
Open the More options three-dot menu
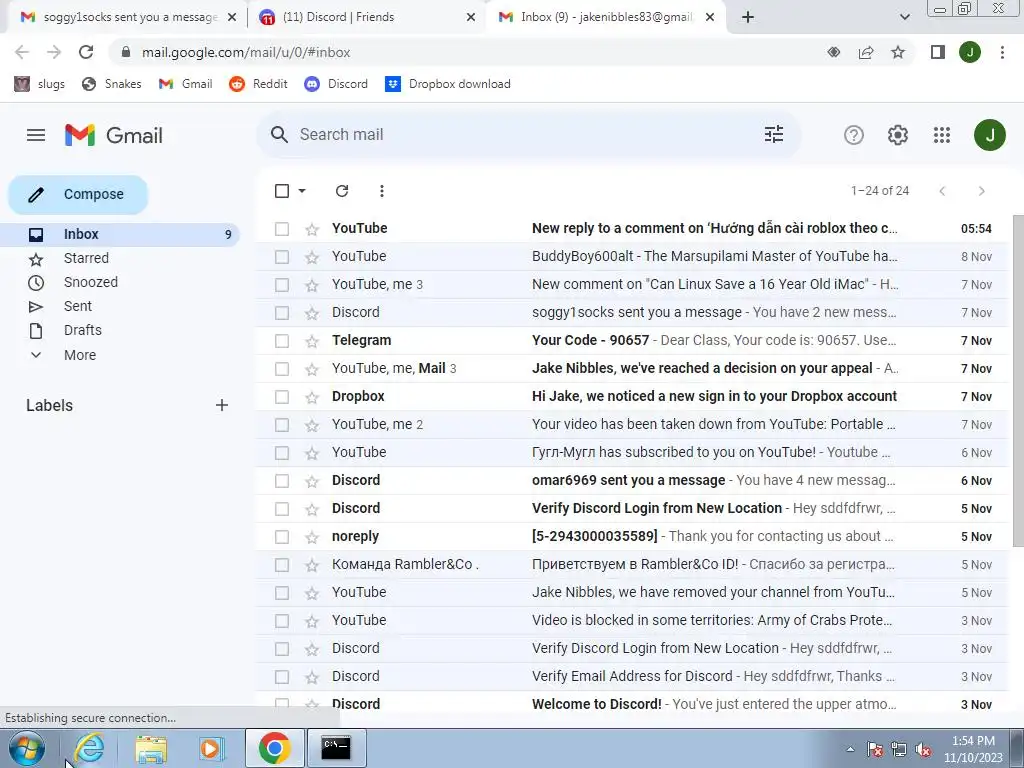point(381,191)
